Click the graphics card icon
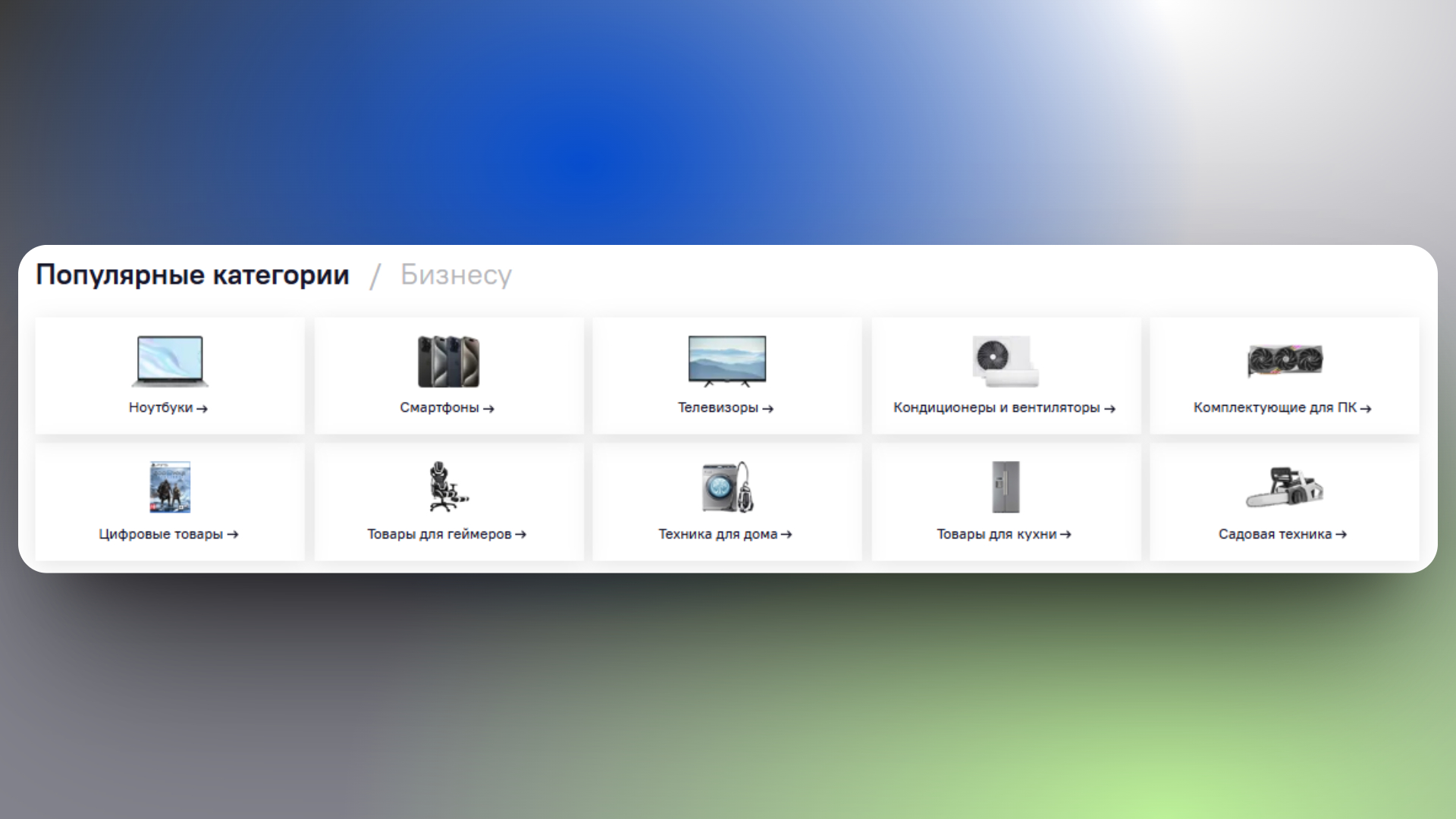 (x=1285, y=360)
